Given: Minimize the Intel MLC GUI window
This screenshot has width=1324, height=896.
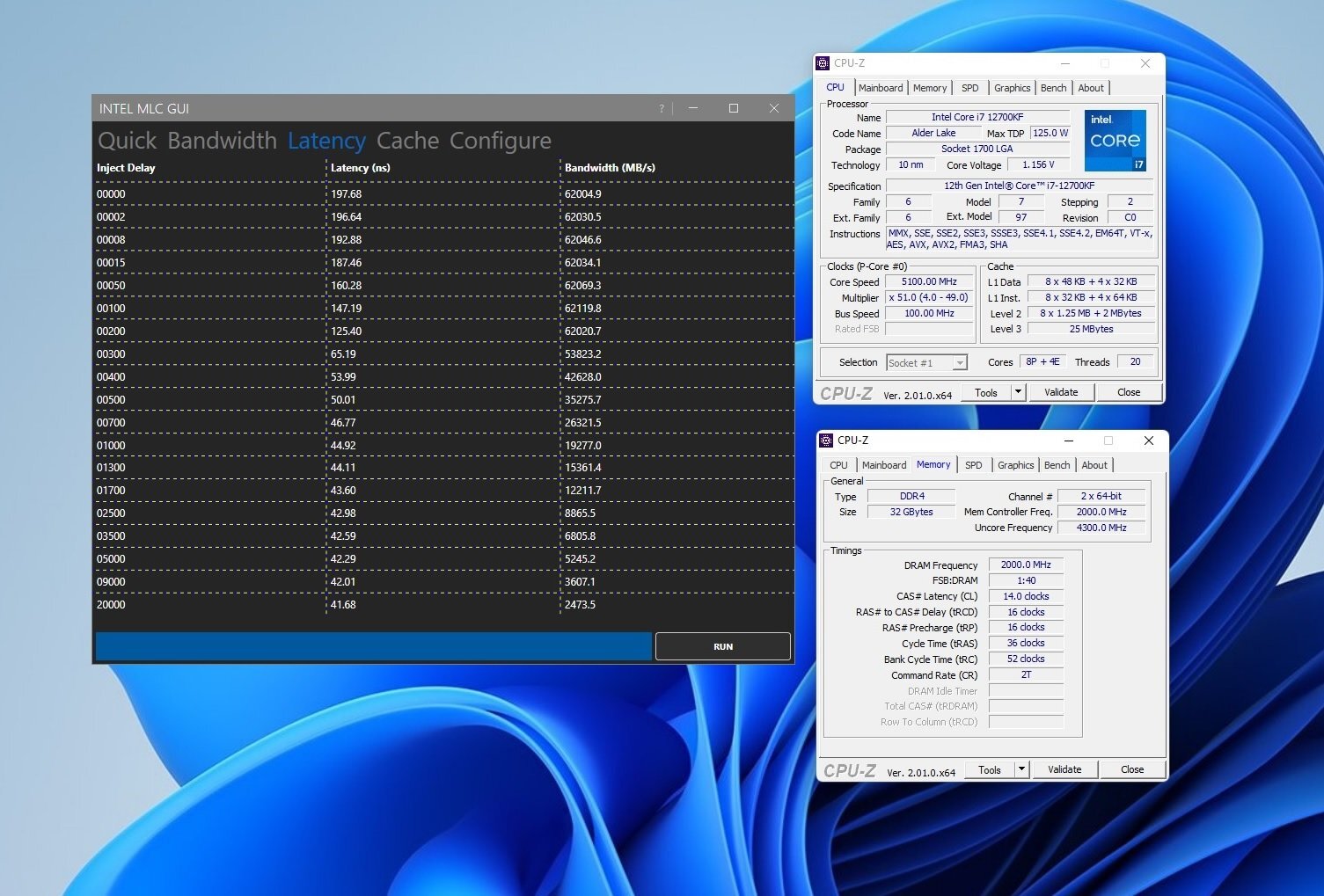Looking at the screenshot, I should (693, 108).
